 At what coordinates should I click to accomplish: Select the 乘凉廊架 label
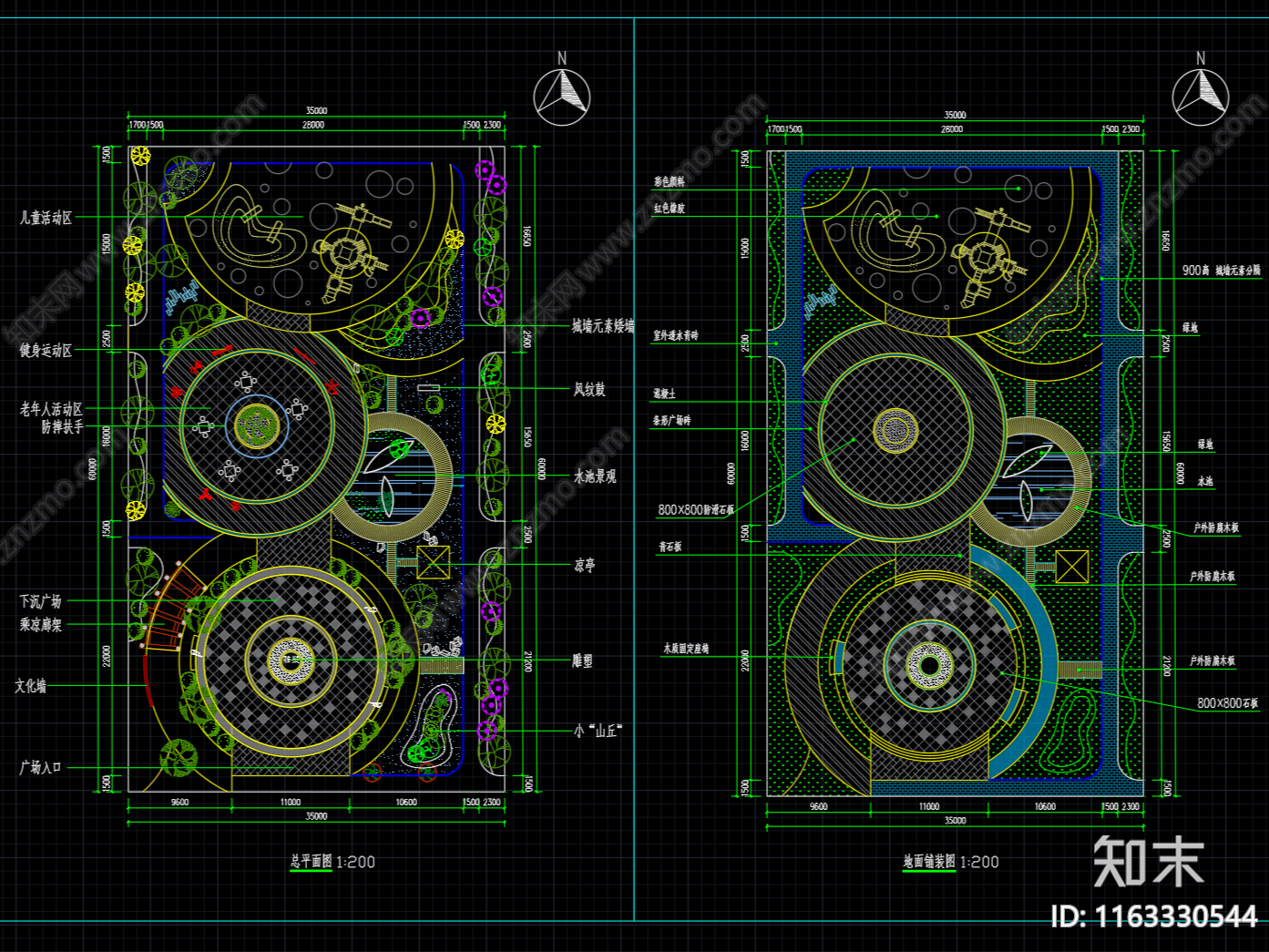pyautogui.click(x=40, y=625)
